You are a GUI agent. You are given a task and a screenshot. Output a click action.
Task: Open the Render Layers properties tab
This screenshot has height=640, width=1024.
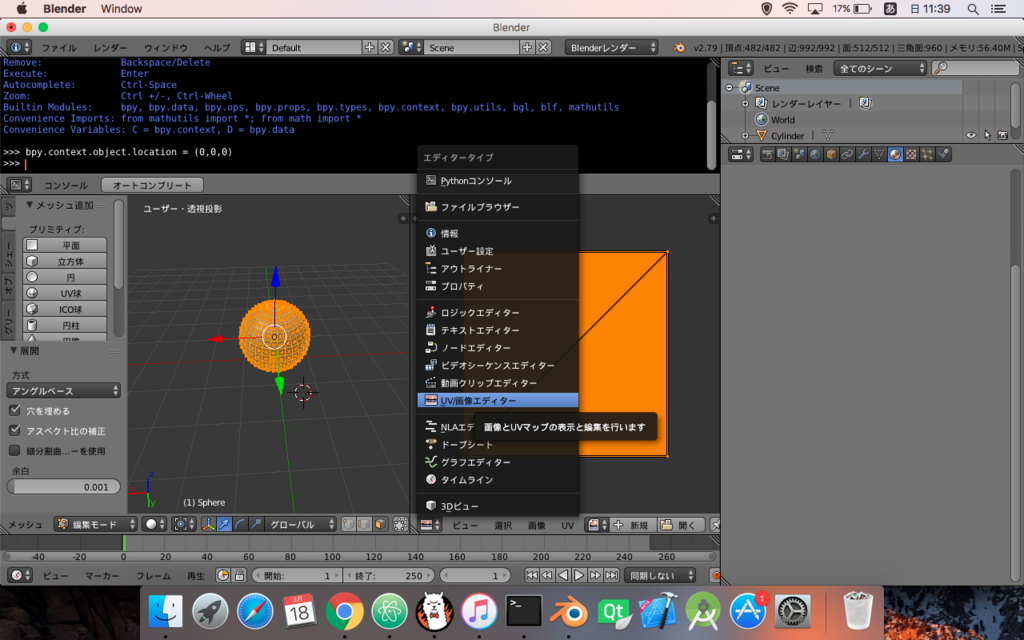click(x=783, y=154)
